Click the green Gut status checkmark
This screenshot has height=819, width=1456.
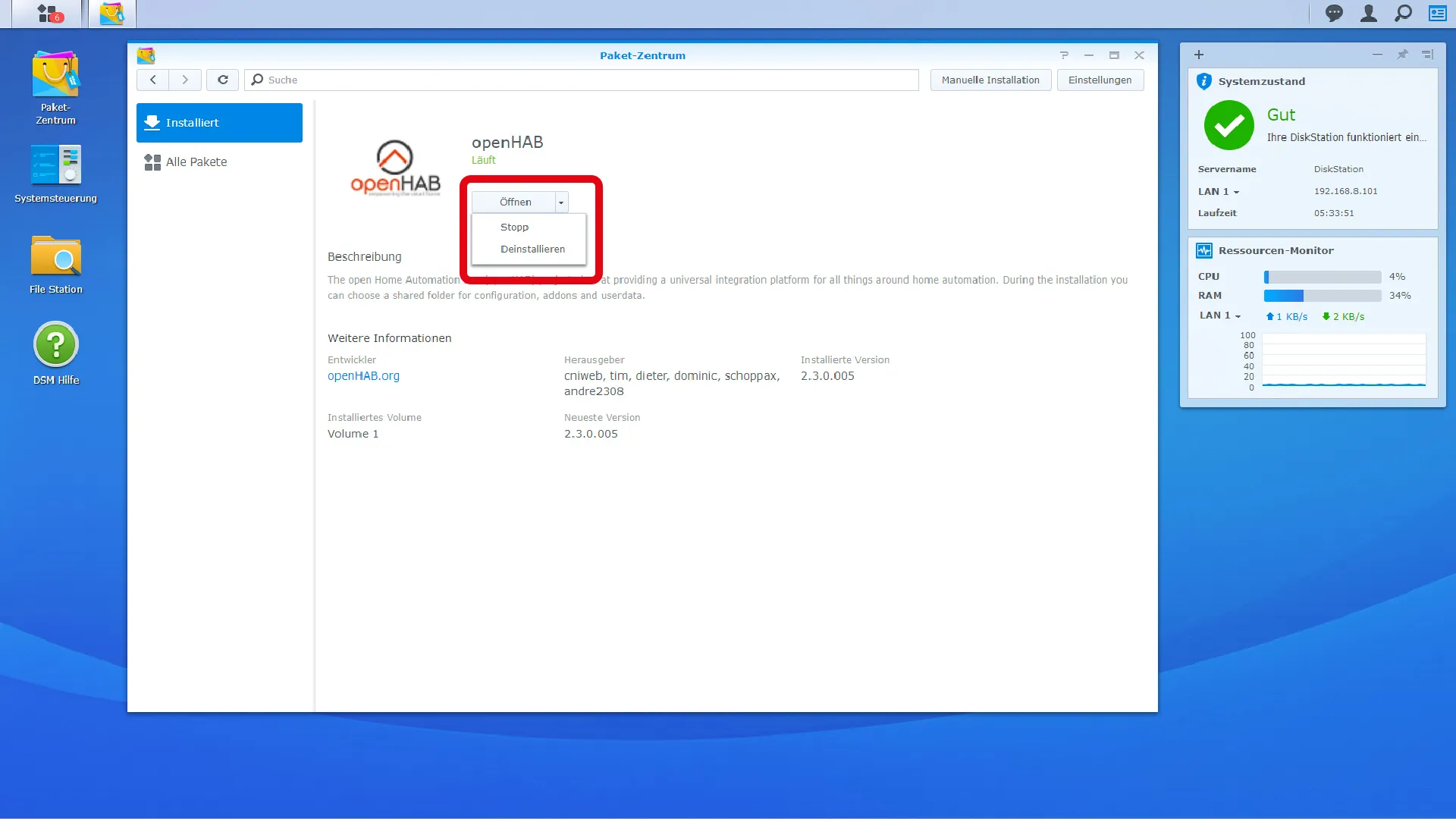pyautogui.click(x=1228, y=125)
